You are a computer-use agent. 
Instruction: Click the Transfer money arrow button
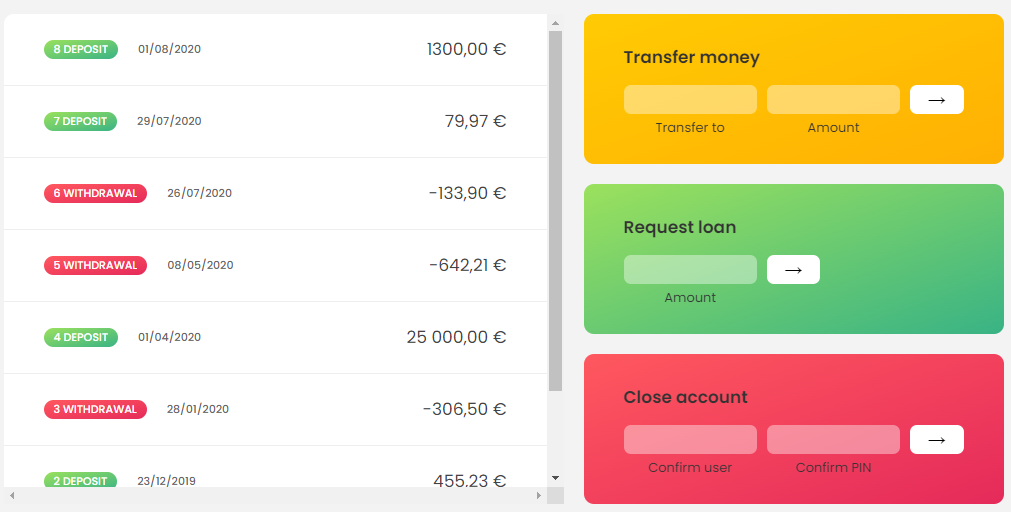(936, 100)
